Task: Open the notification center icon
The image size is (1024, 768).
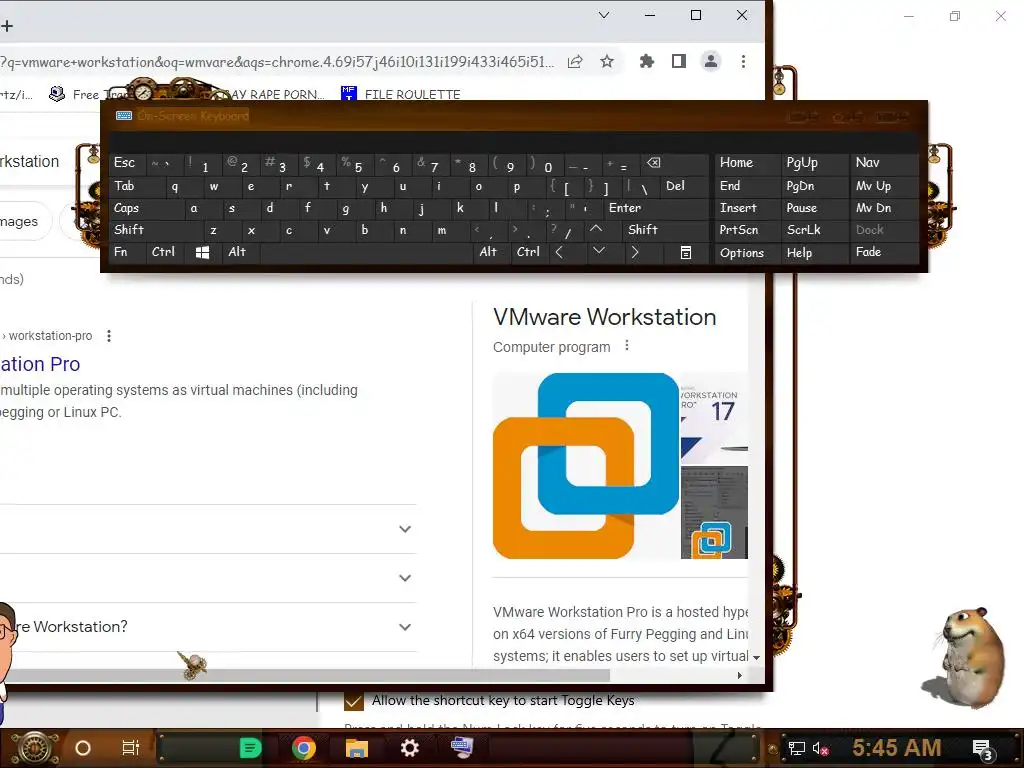Action: tap(982, 750)
